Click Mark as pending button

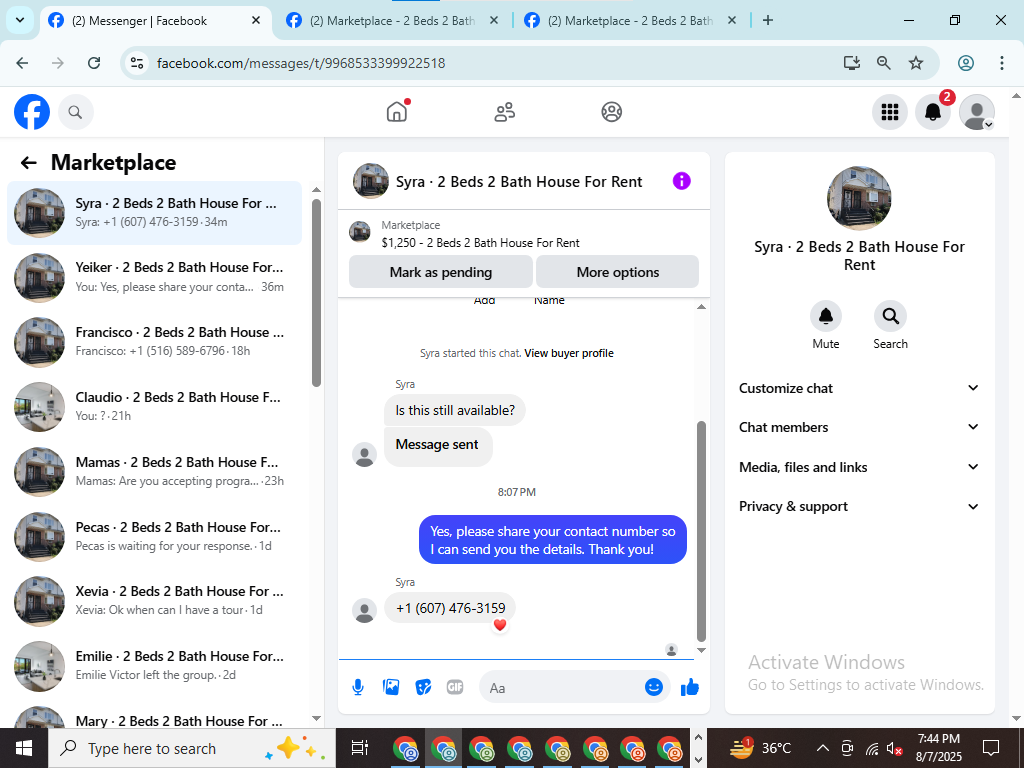pos(441,272)
